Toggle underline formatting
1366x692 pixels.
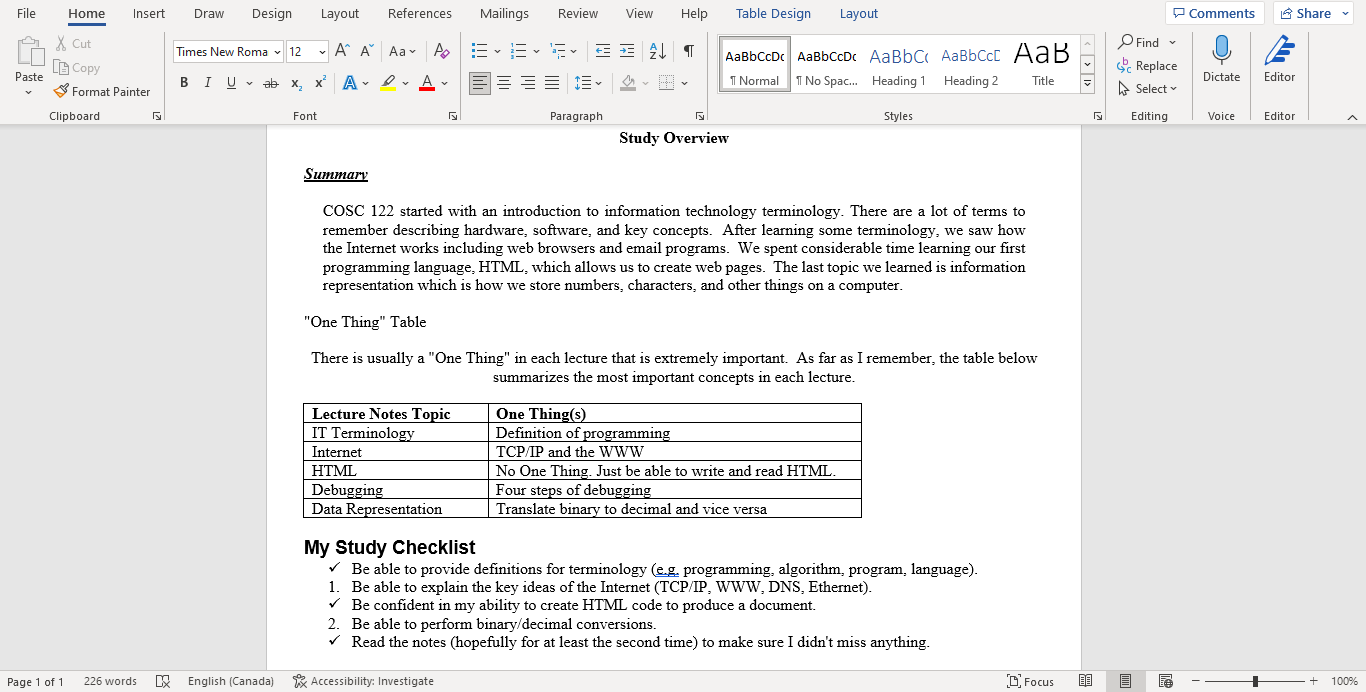click(232, 83)
